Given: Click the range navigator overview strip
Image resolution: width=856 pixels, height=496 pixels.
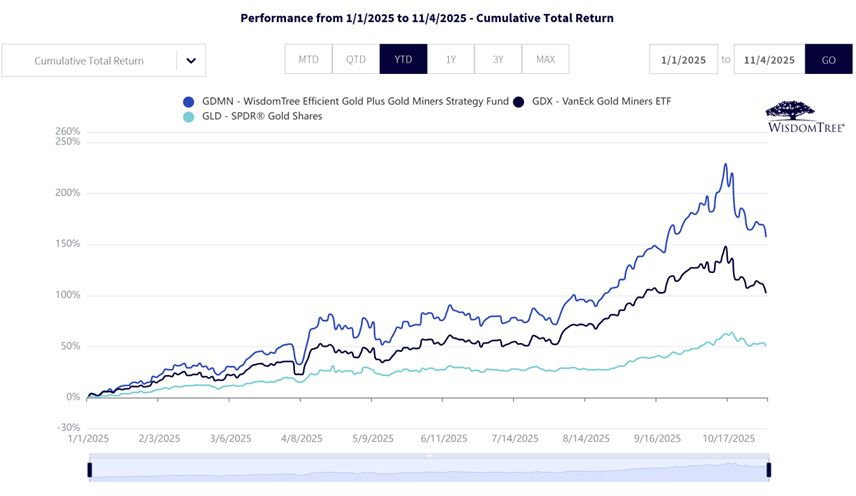Looking at the screenshot, I should coord(429,470).
